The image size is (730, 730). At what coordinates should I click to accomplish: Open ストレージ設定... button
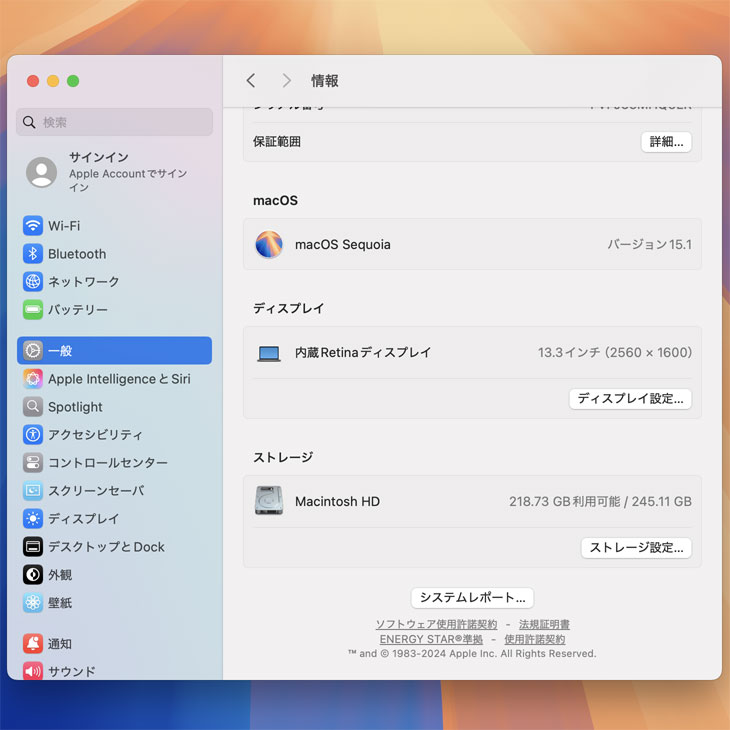click(636, 548)
